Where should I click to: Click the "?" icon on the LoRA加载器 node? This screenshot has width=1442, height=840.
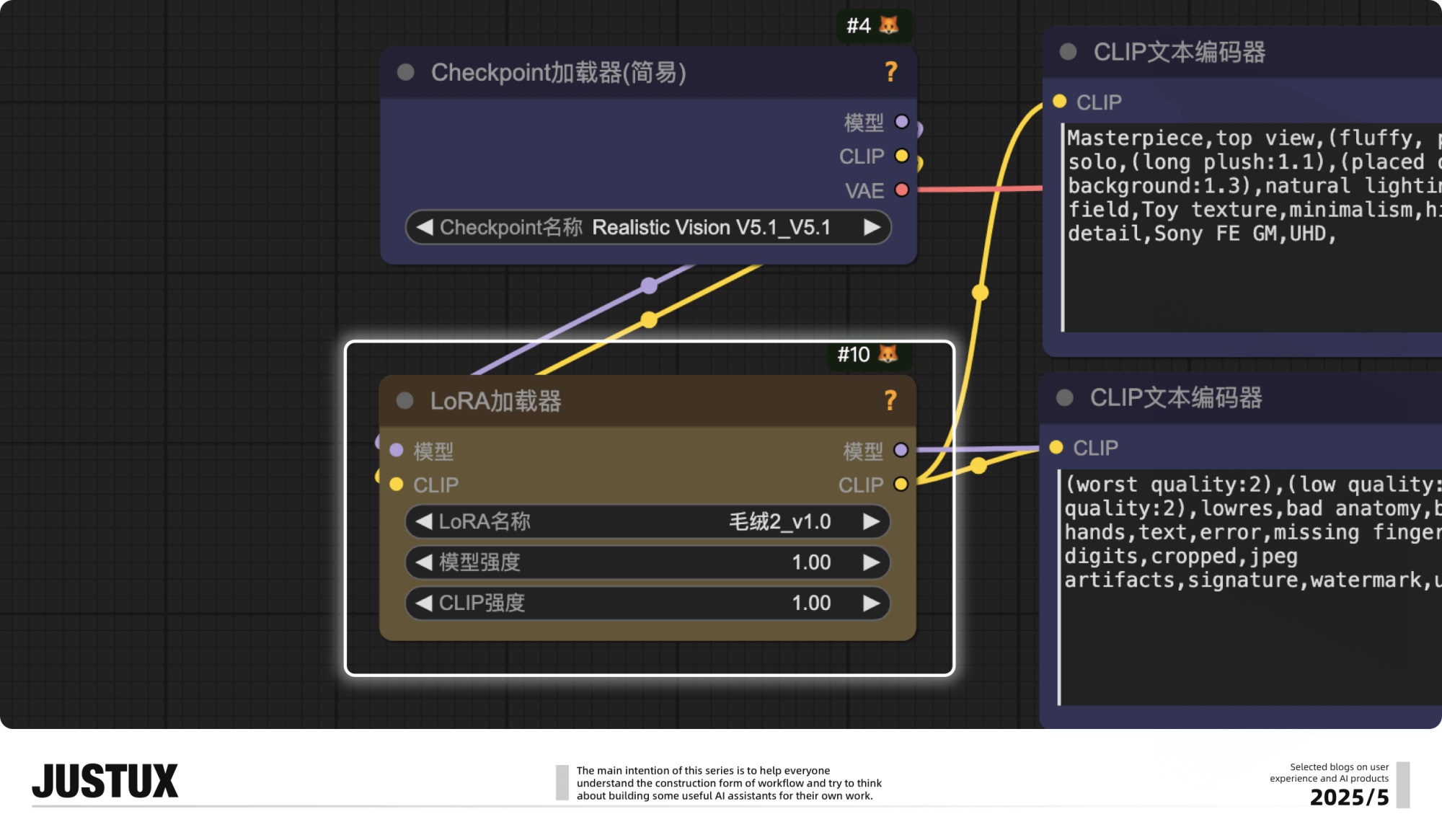(x=891, y=401)
